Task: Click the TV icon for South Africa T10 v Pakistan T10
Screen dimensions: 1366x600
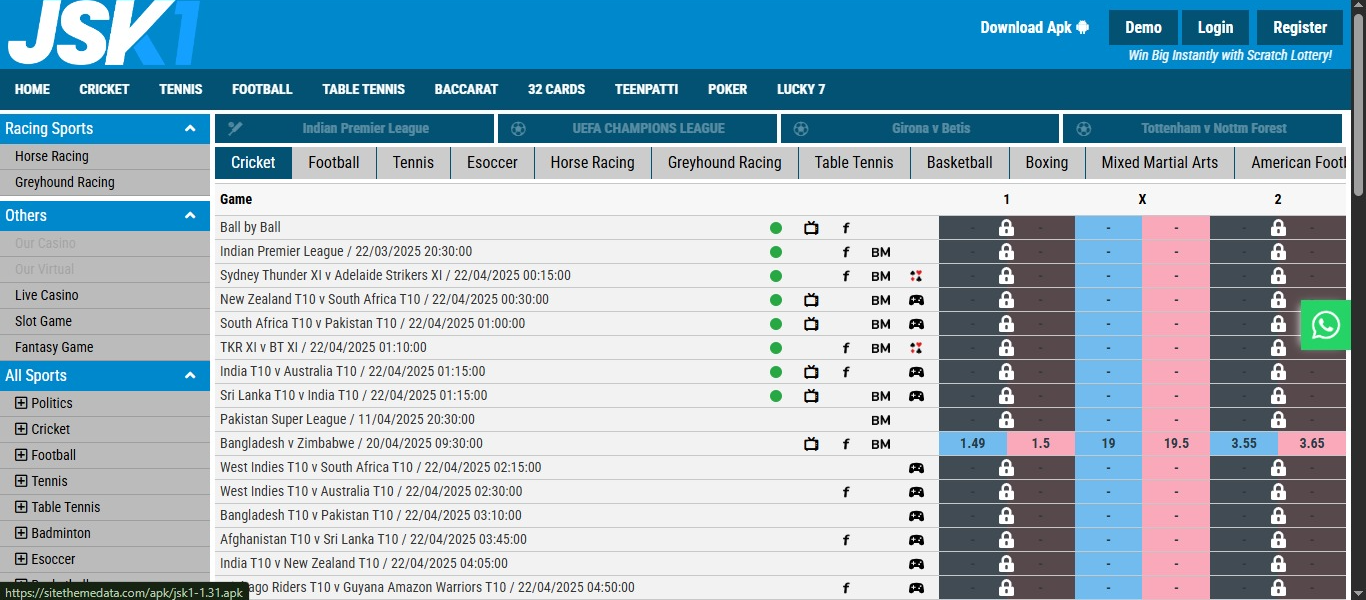Action: click(x=811, y=324)
